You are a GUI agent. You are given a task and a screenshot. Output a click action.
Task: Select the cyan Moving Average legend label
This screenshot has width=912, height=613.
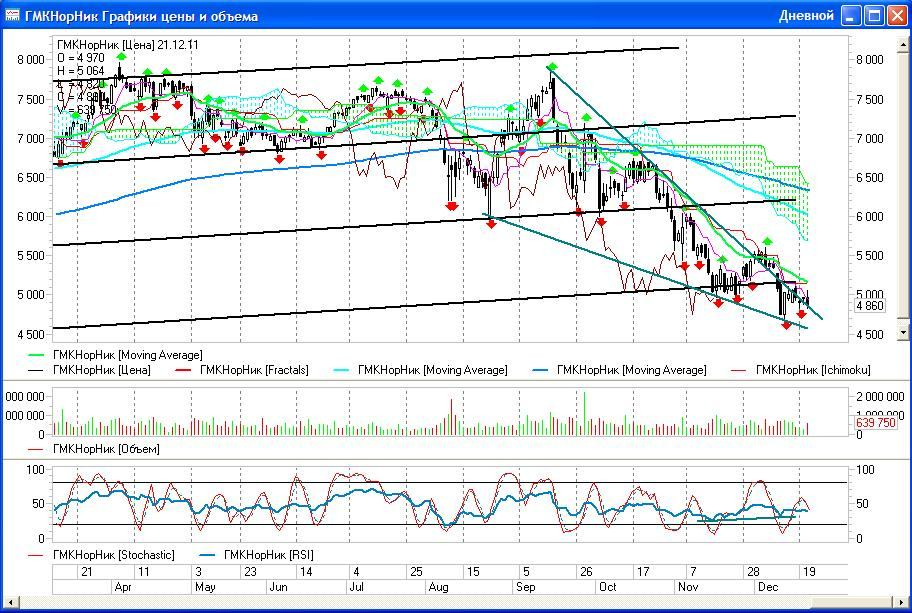433,370
